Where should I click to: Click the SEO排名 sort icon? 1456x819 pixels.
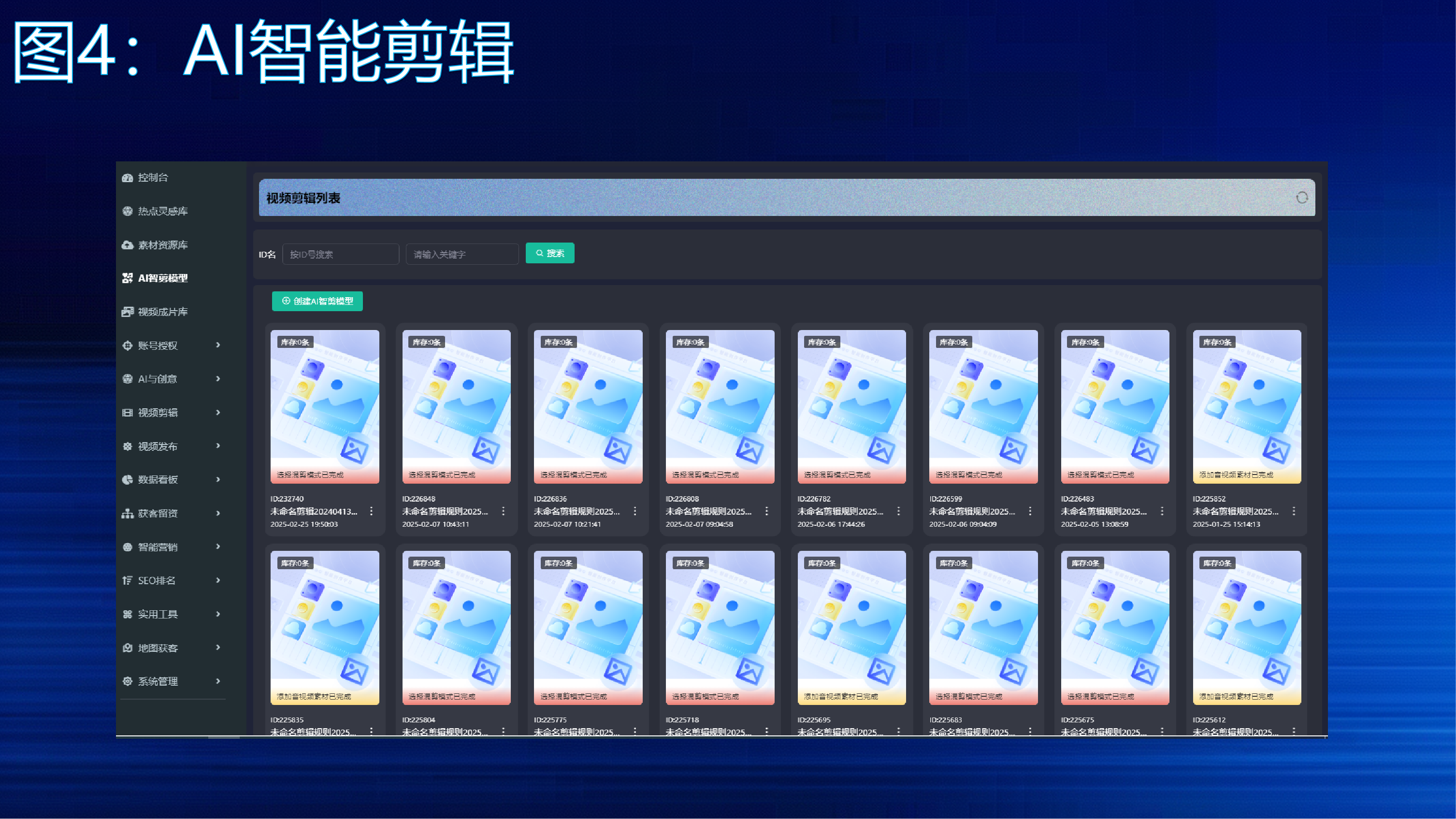coord(127,580)
